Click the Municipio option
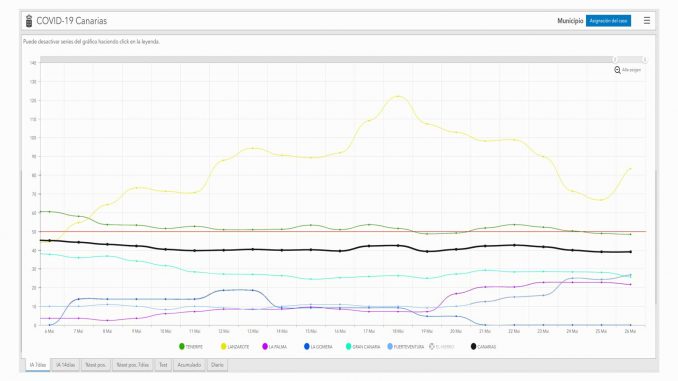678x381 pixels. [570, 21]
